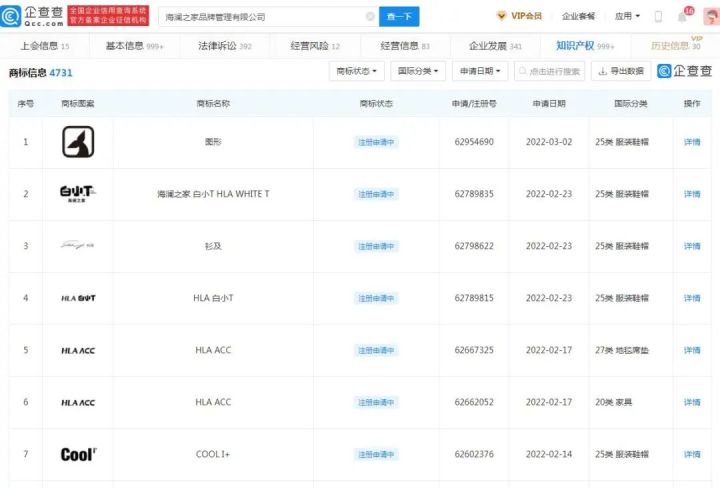Expand the 应用 dropdown in header
The width and height of the screenshot is (720, 488).
tap(627, 16)
